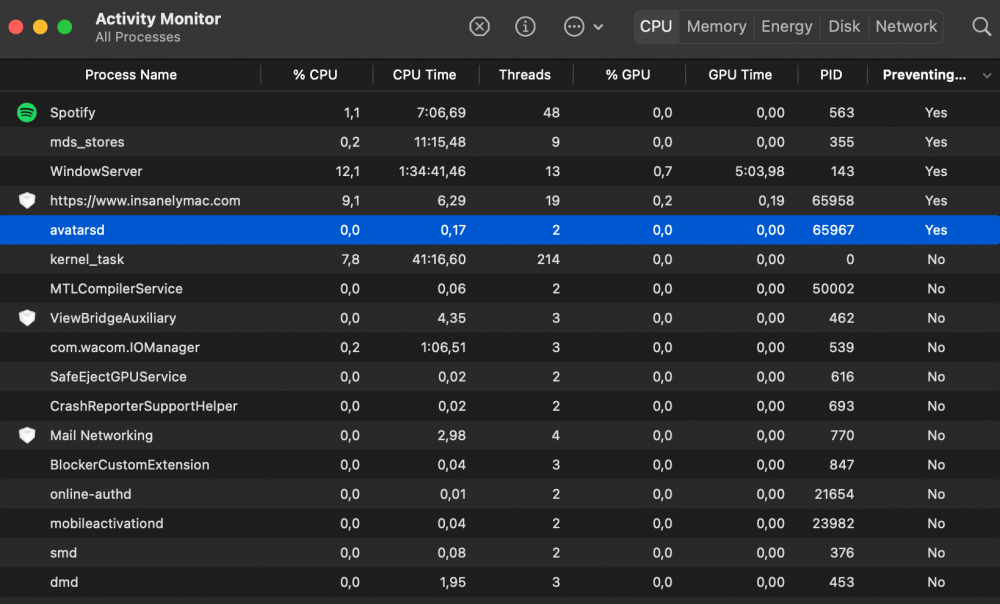Image resolution: width=1000 pixels, height=604 pixels.
Task: Select the WindowServer process row
Action: pos(500,171)
